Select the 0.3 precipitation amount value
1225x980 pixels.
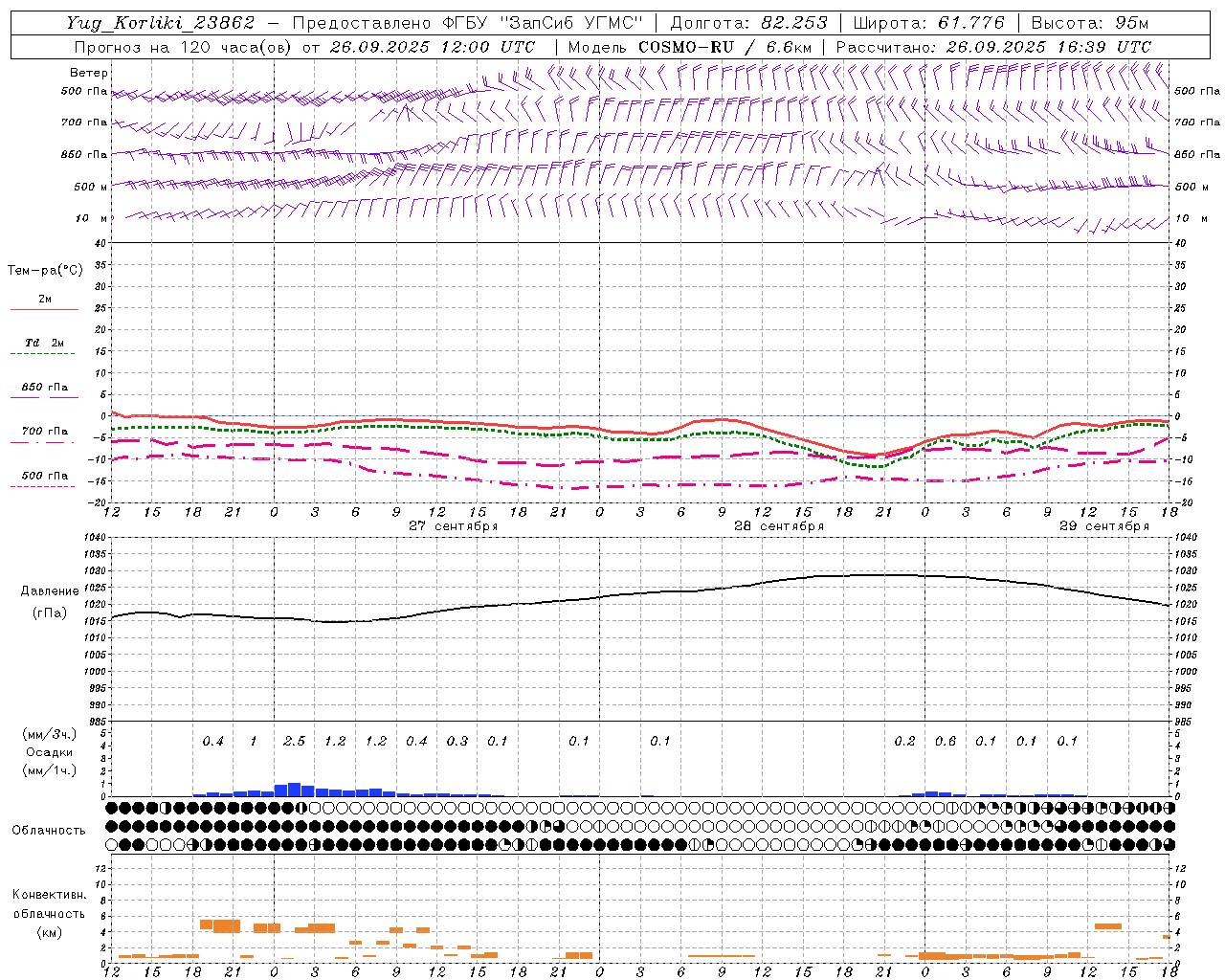(457, 742)
